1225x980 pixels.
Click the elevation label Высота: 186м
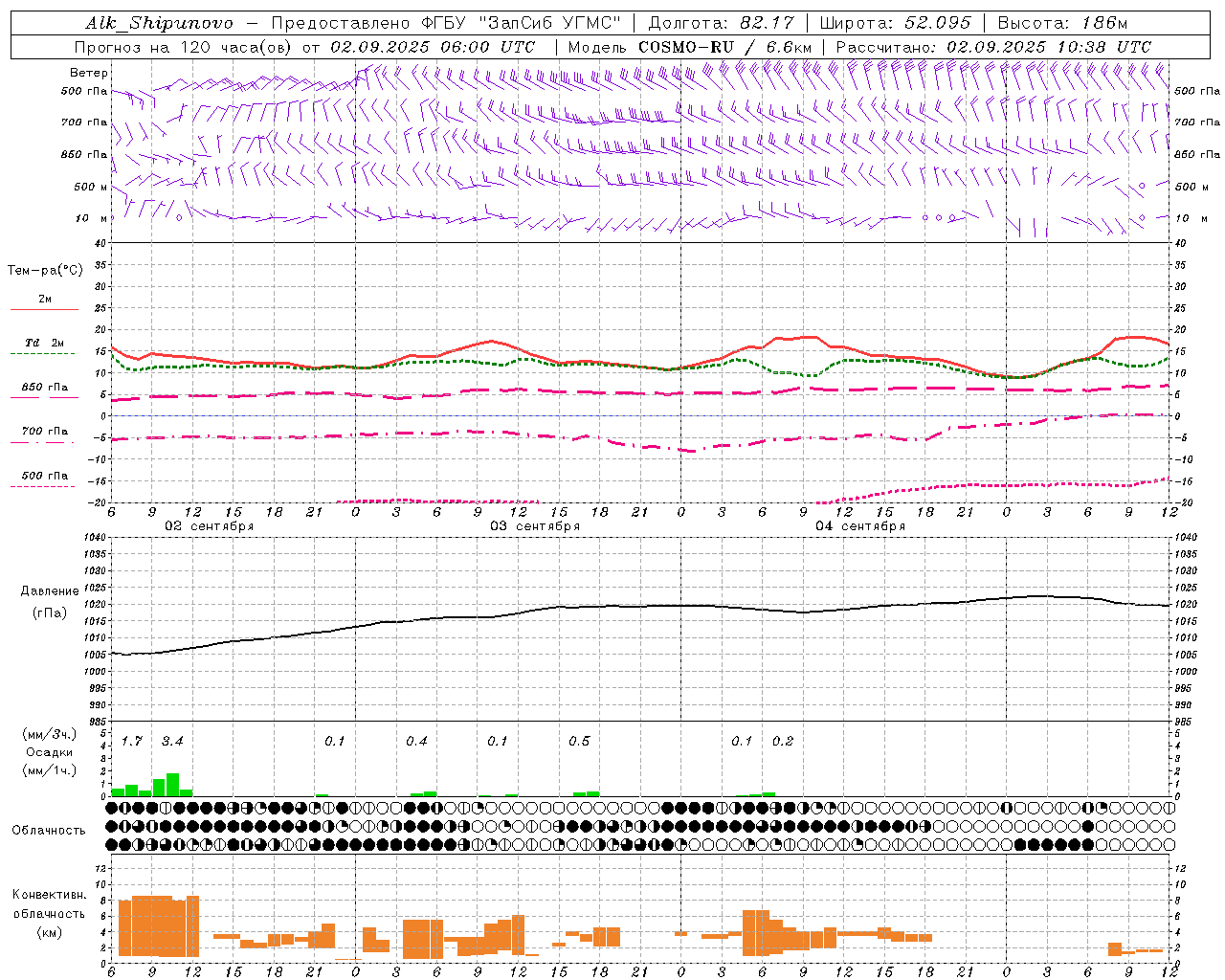point(1063,23)
